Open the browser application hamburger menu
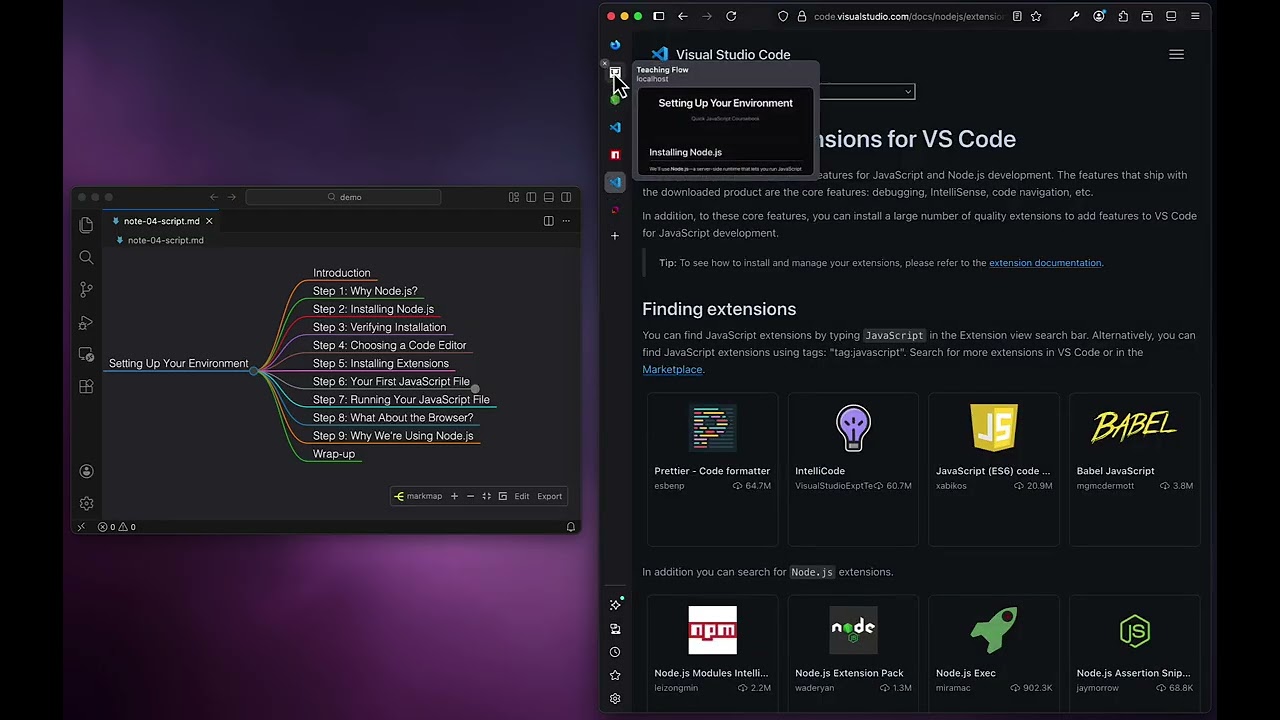The height and width of the screenshot is (720, 1280). point(1195,16)
